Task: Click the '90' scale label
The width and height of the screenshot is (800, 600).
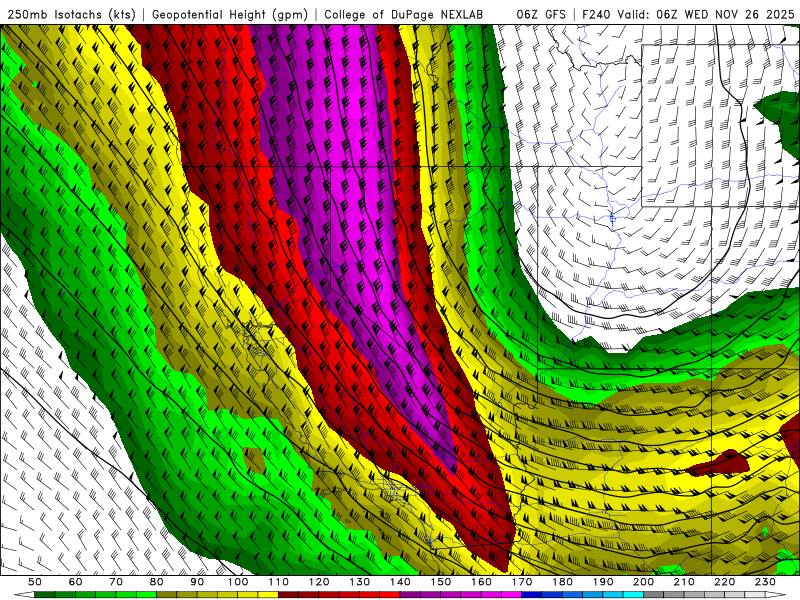Action: tap(197, 582)
